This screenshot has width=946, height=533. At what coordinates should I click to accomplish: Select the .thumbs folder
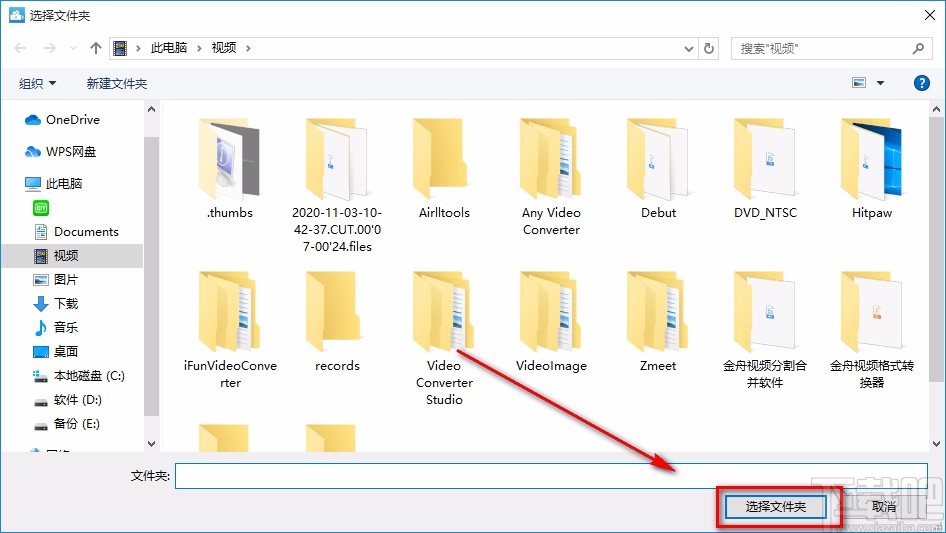coord(230,168)
